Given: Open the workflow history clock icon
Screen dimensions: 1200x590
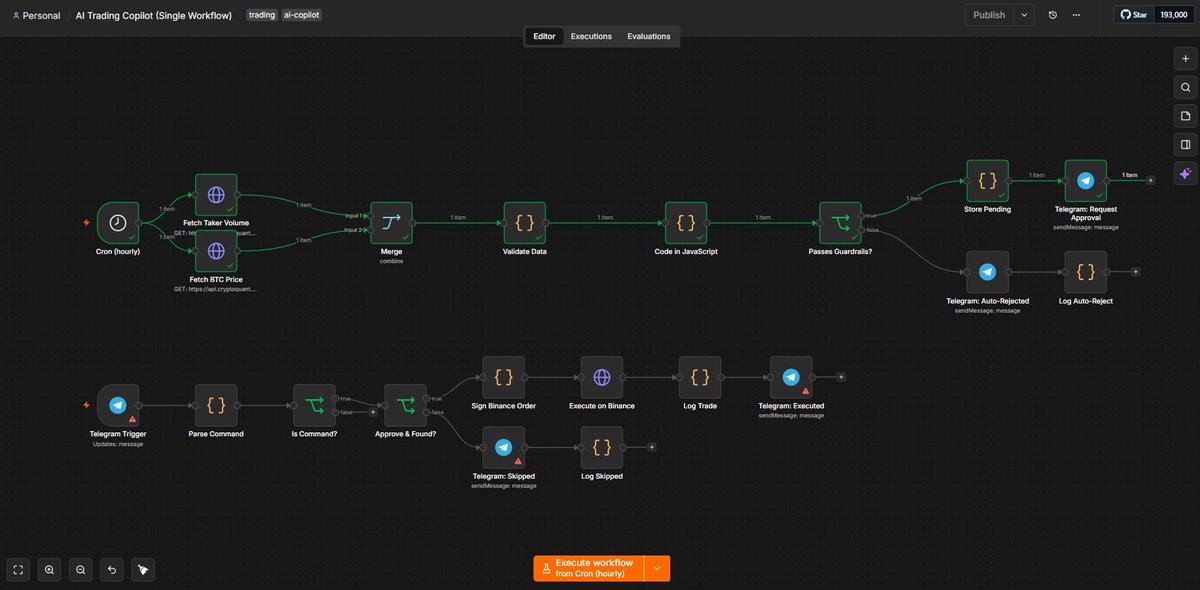Looking at the screenshot, I should click(x=1053, y=15).
